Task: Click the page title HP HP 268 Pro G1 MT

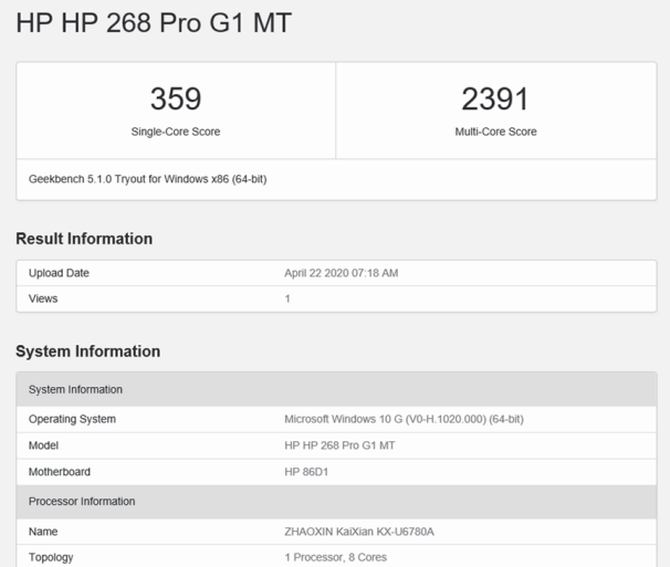Action: (154, 24)
